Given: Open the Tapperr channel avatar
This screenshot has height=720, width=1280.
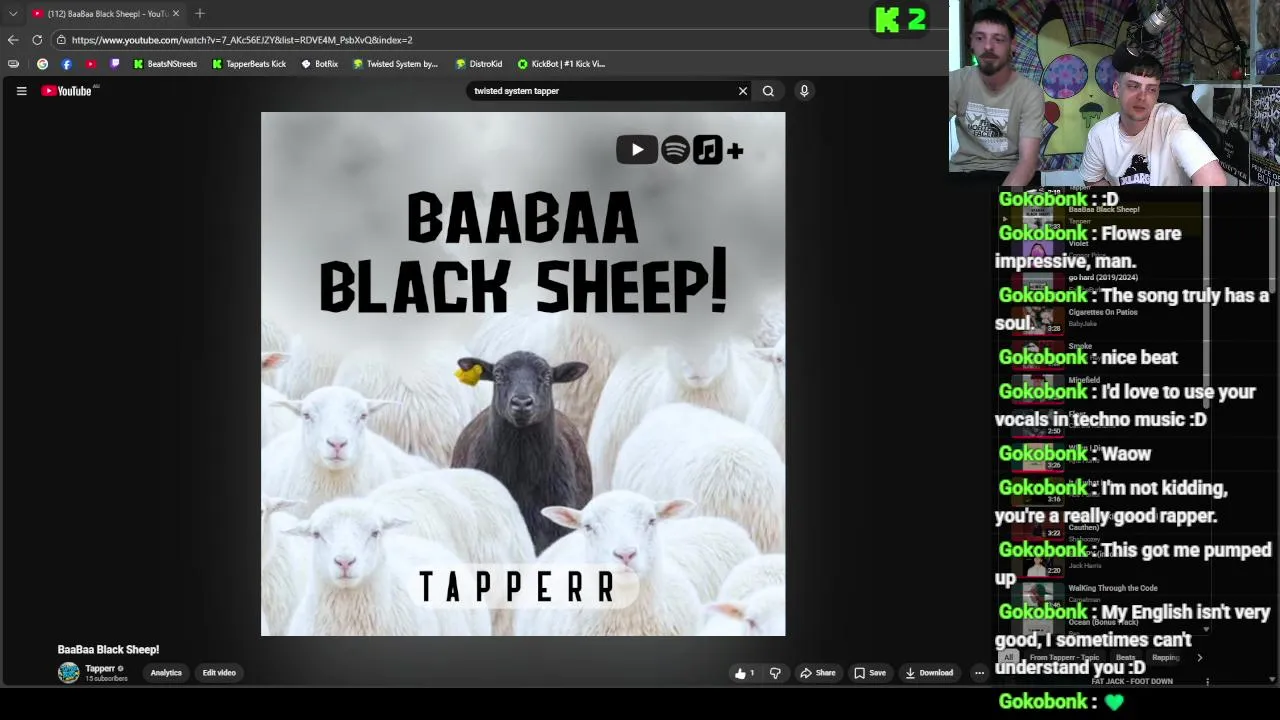Looking at the screenshot, I should point(68,673).
